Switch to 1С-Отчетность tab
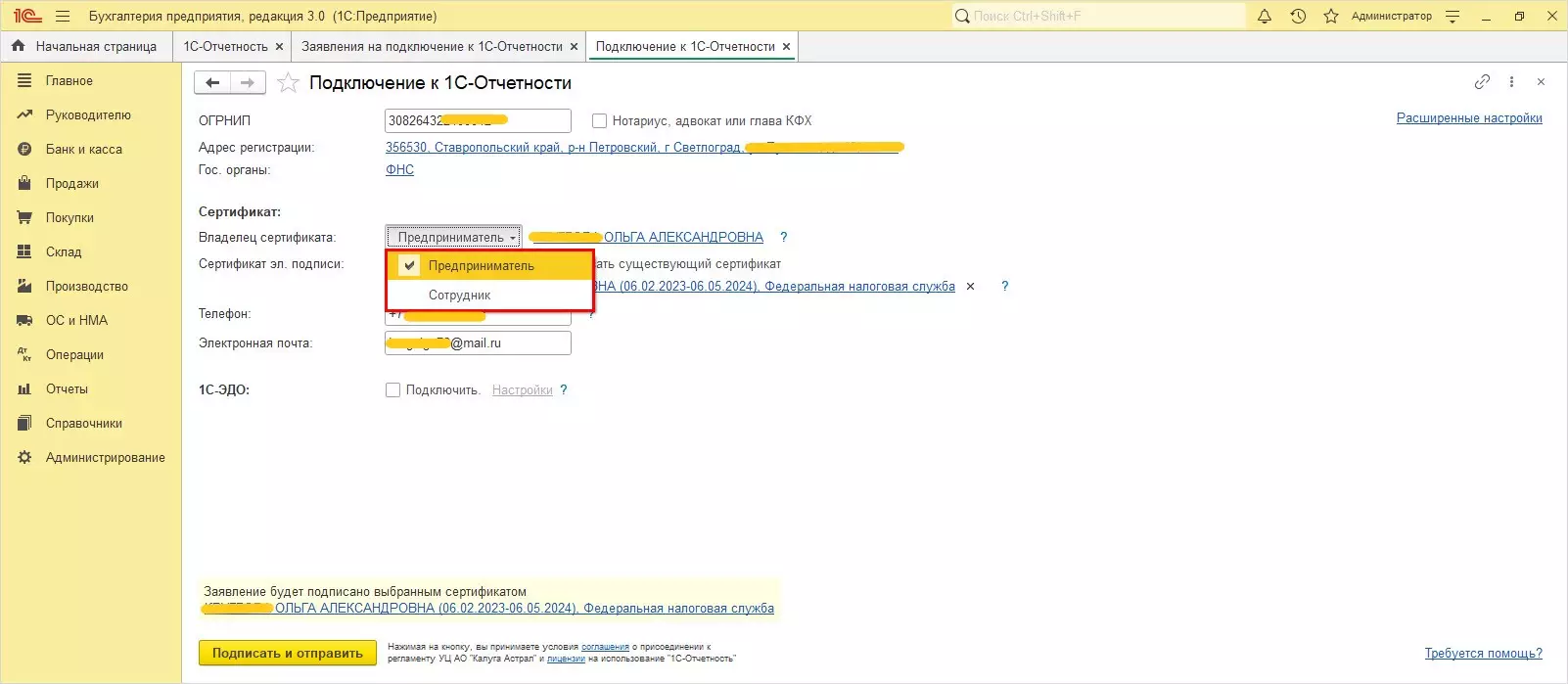 (x=225, y=46)
